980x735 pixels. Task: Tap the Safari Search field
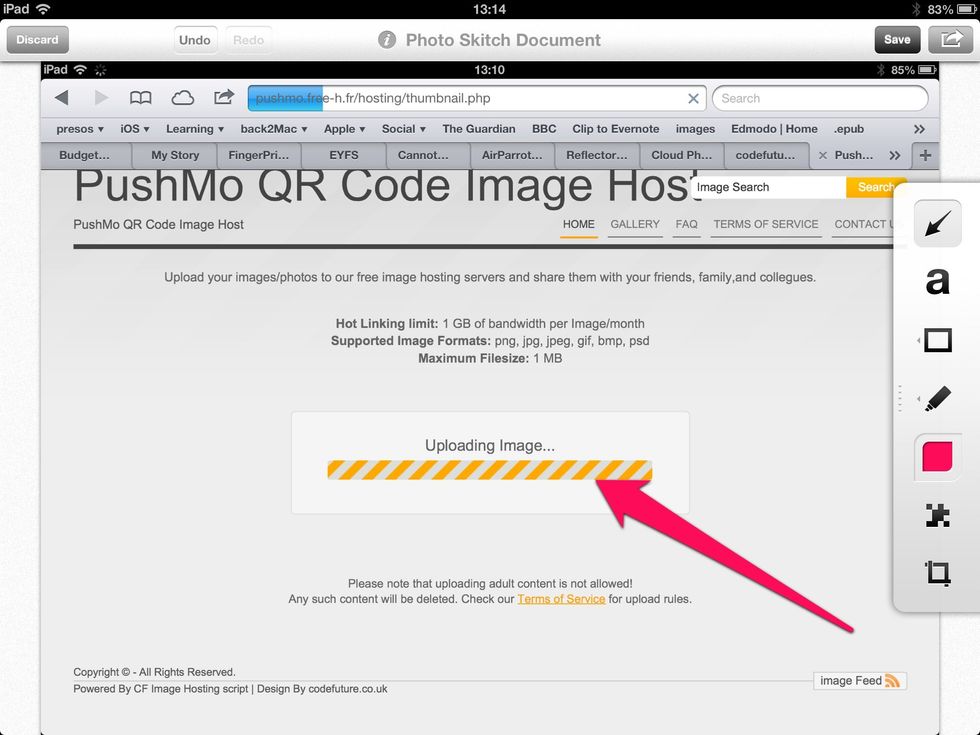pos(820,98)
